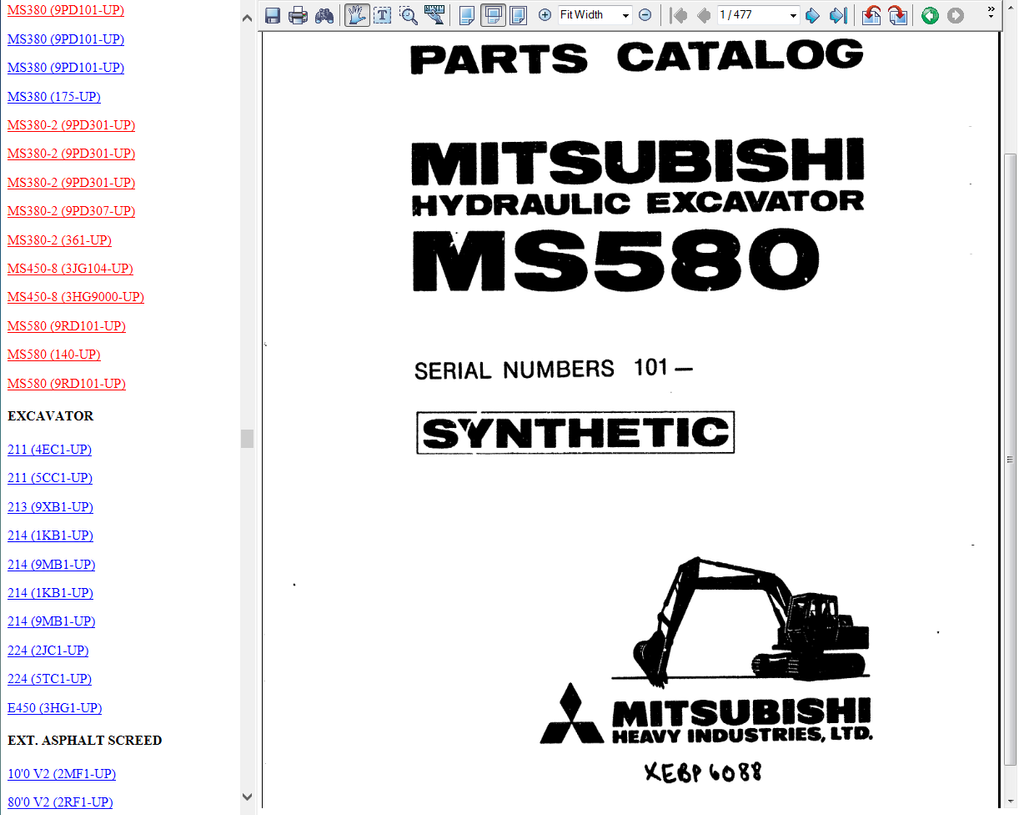Open the Fit Width zoom dropdown
Image resolution: width=1024 pixels, height=815 pixels.
[x=626, y=15]
